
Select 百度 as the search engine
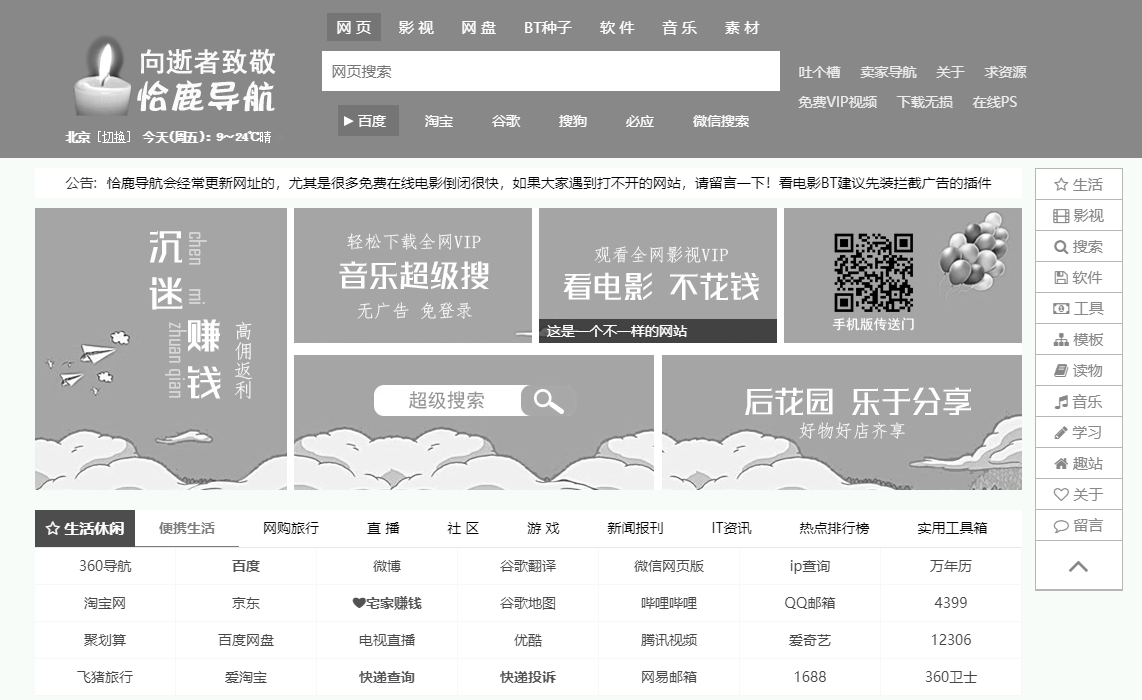coord(368,121)
